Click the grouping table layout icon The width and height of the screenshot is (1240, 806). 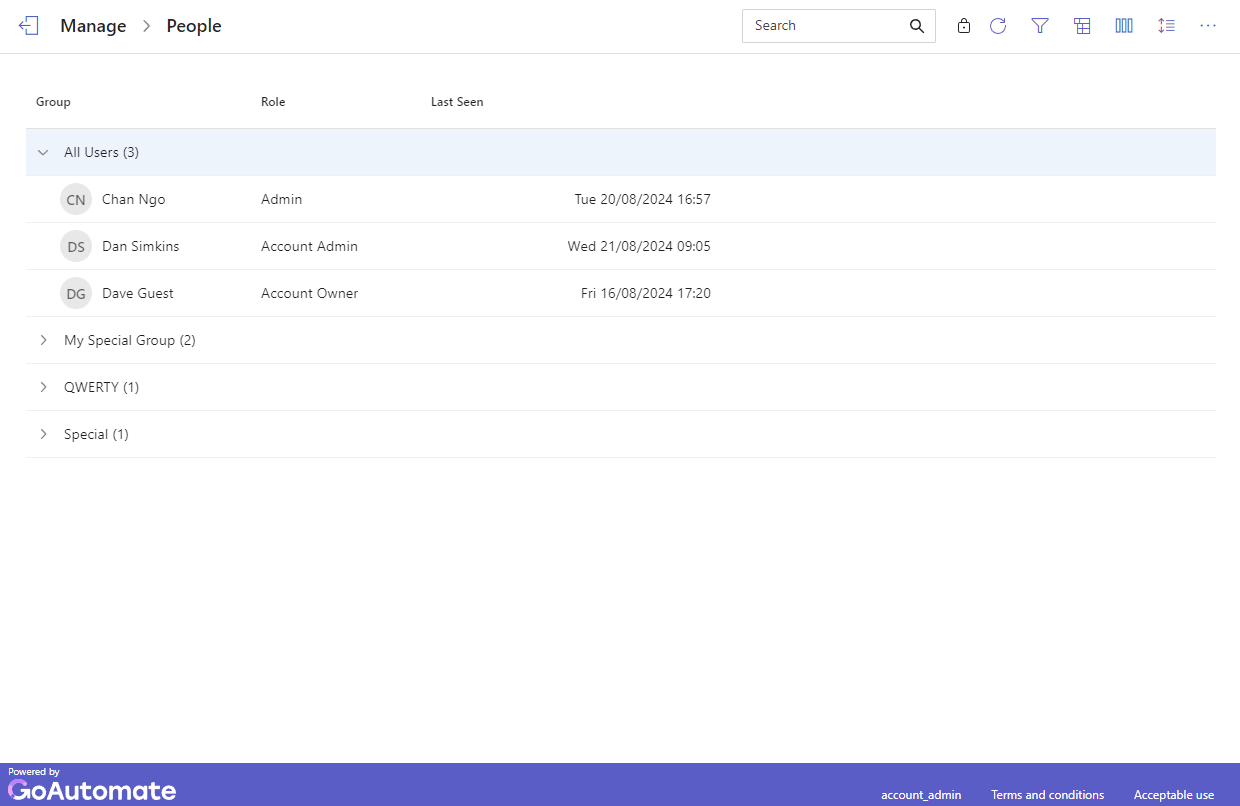tap(1082, 26)
